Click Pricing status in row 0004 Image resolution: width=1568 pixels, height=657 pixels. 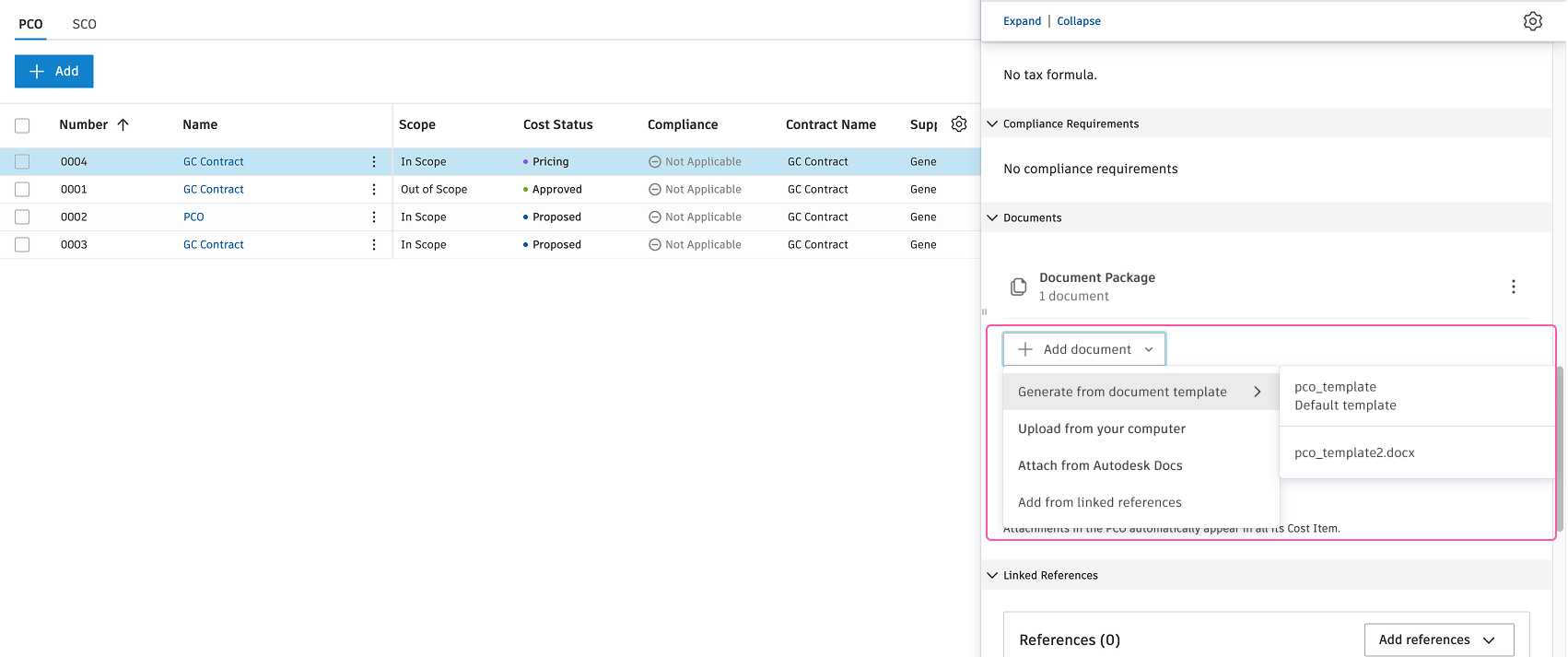pos(550,161)
